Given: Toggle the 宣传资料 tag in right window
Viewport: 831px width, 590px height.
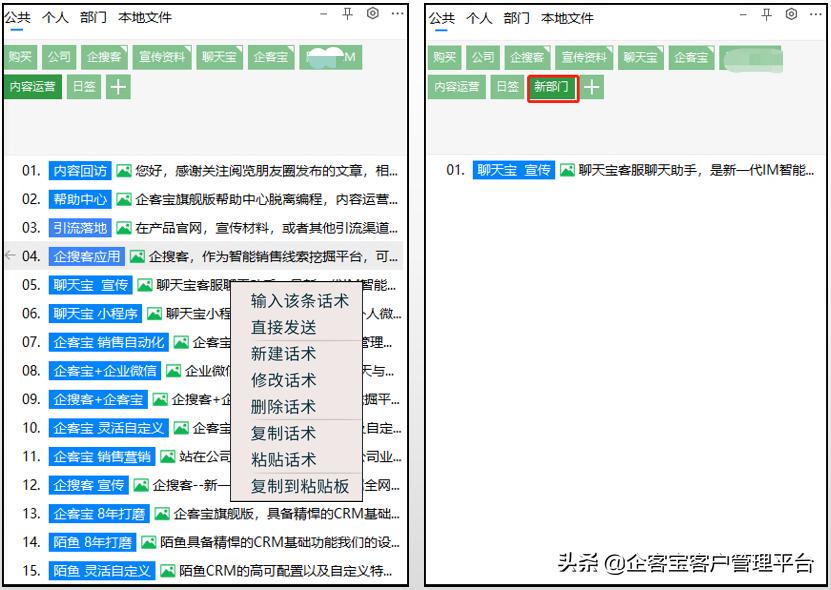Looking at the screenshot, I should point(585,57).
